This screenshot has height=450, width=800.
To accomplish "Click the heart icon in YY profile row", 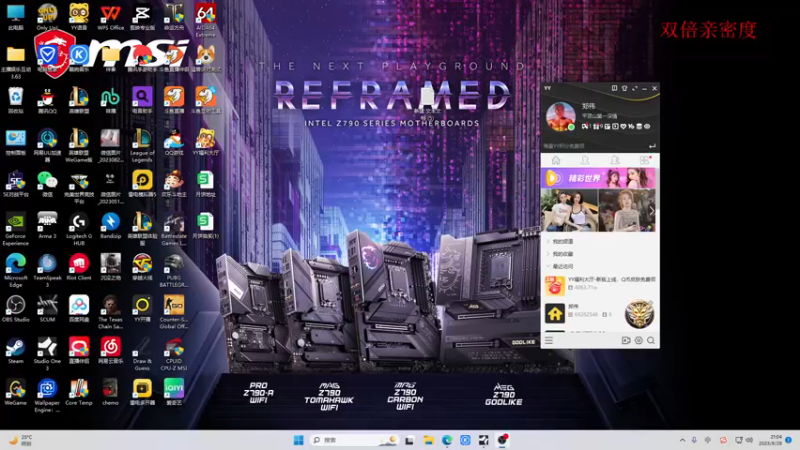I will (623, 127).
